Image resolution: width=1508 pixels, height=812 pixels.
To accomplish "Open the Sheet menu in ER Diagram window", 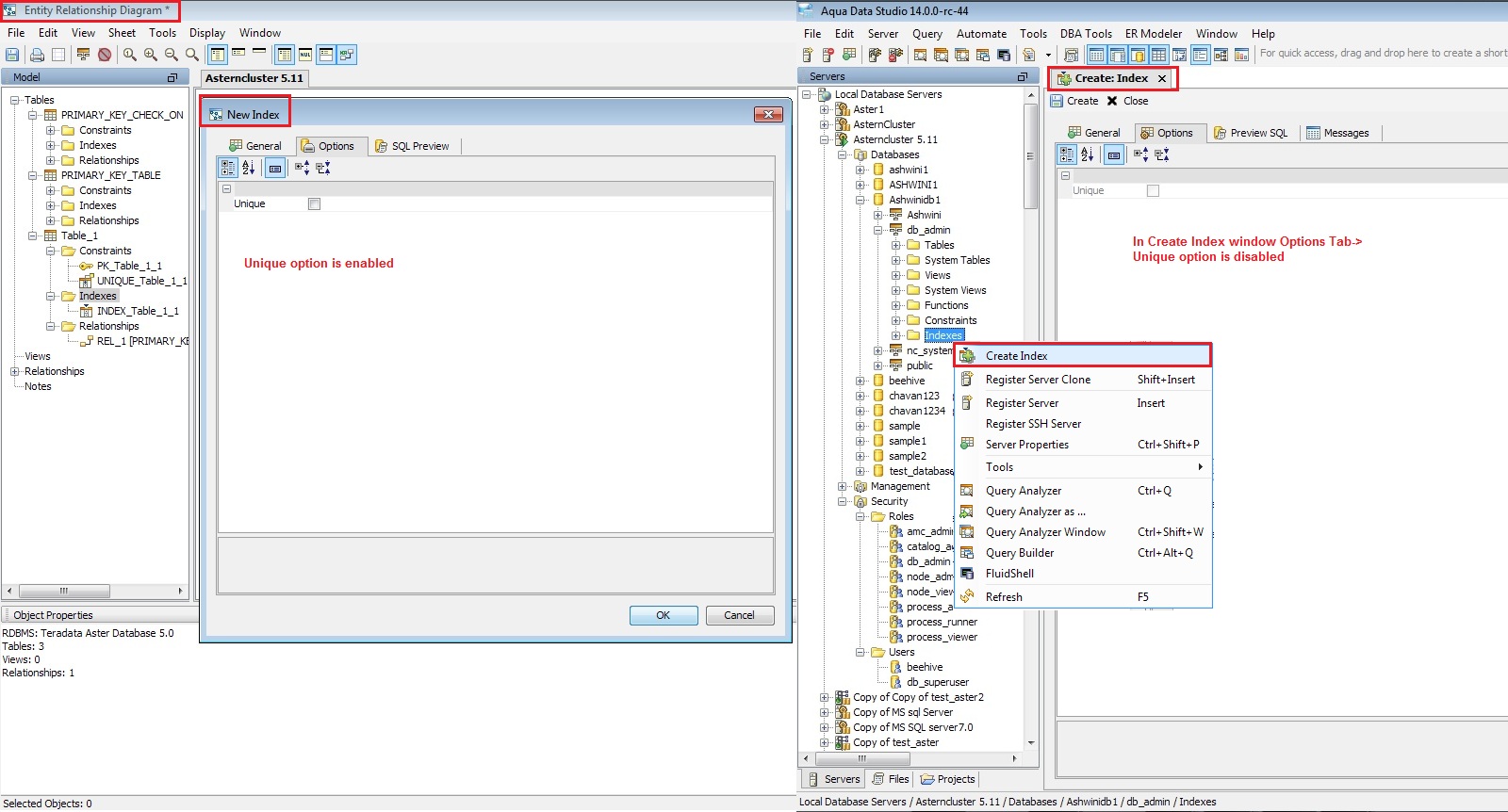I will click(x=122, y=33).
